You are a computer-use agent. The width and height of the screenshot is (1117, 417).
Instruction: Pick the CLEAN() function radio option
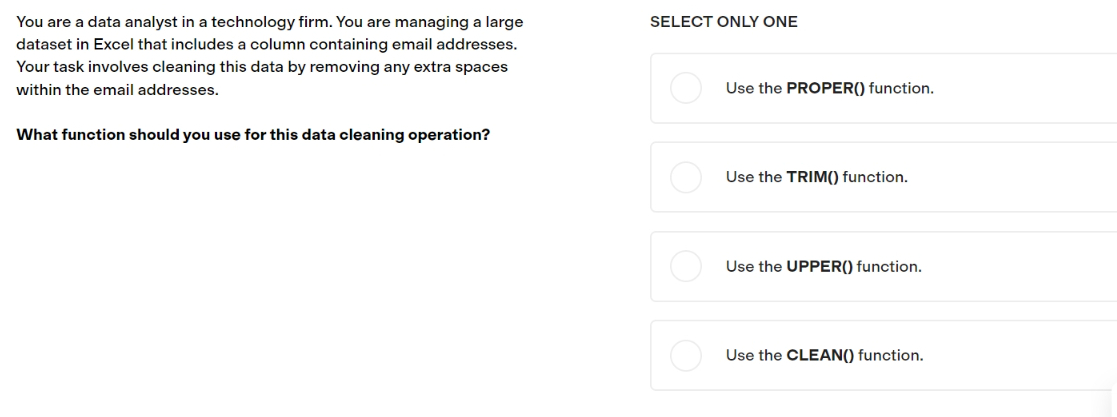point(686,355)
